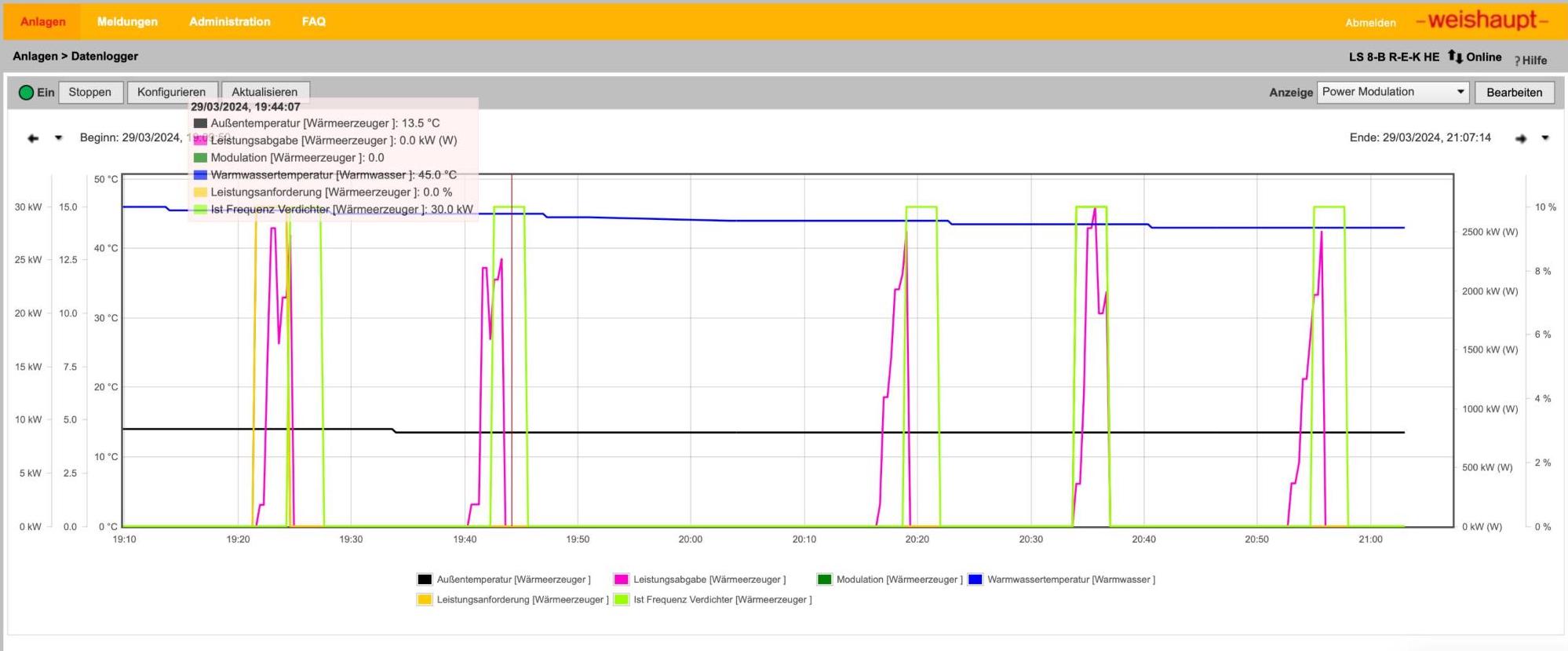Click the Abmelden logout link
The image size is (1568, 651).
(x=1370, y=23)
